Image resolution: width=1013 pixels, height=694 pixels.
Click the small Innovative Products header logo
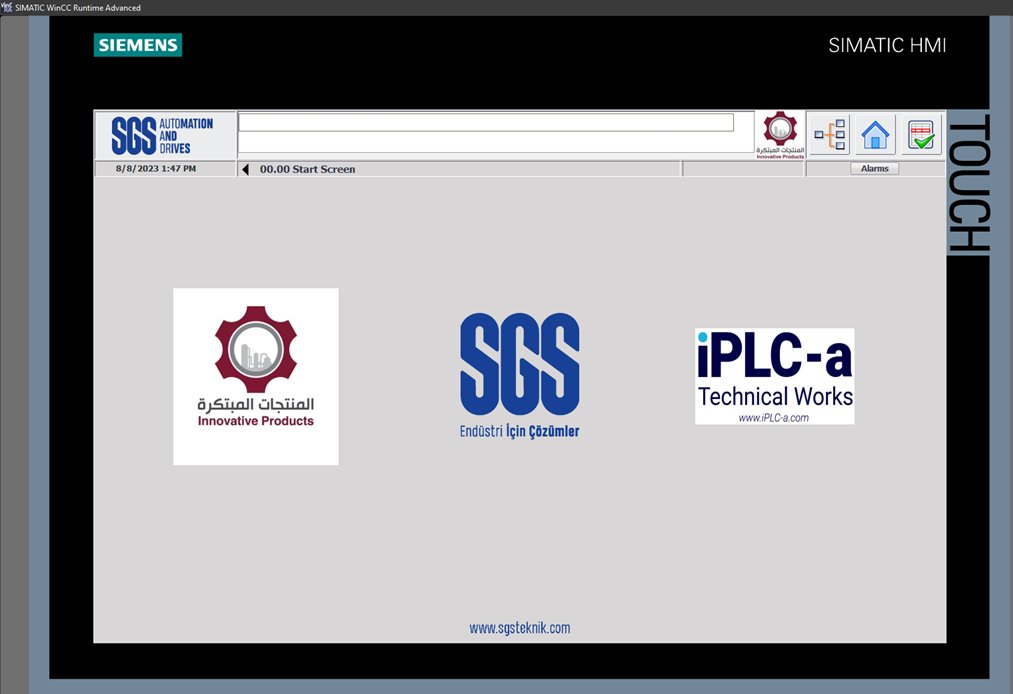[780, 134]
